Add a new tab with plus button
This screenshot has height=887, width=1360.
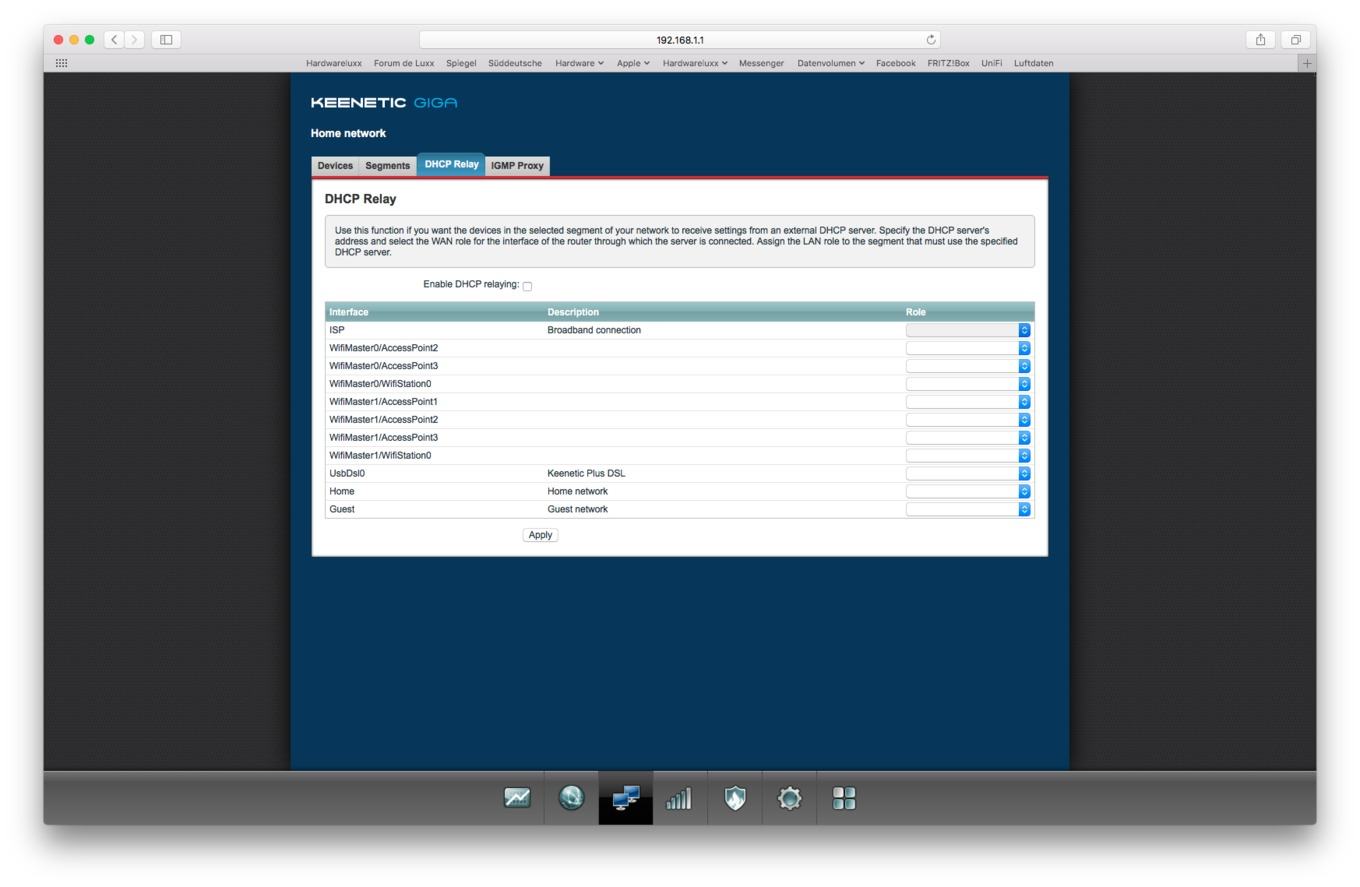[x=1306, y=63]
